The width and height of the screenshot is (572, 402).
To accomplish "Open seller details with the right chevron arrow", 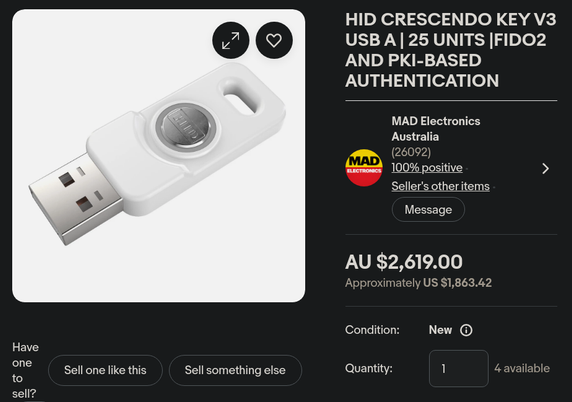I will point(545,169).
